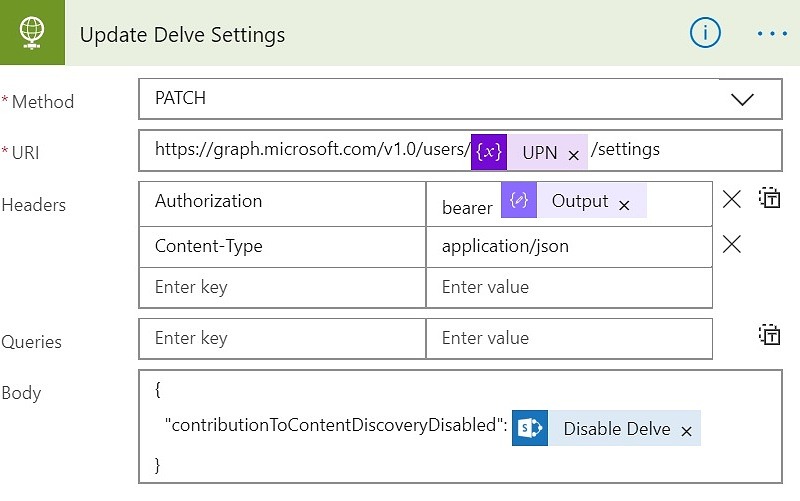Remove the Output token from header
The height and width of the screenshot is (501, 800).
tap(623, 206)
